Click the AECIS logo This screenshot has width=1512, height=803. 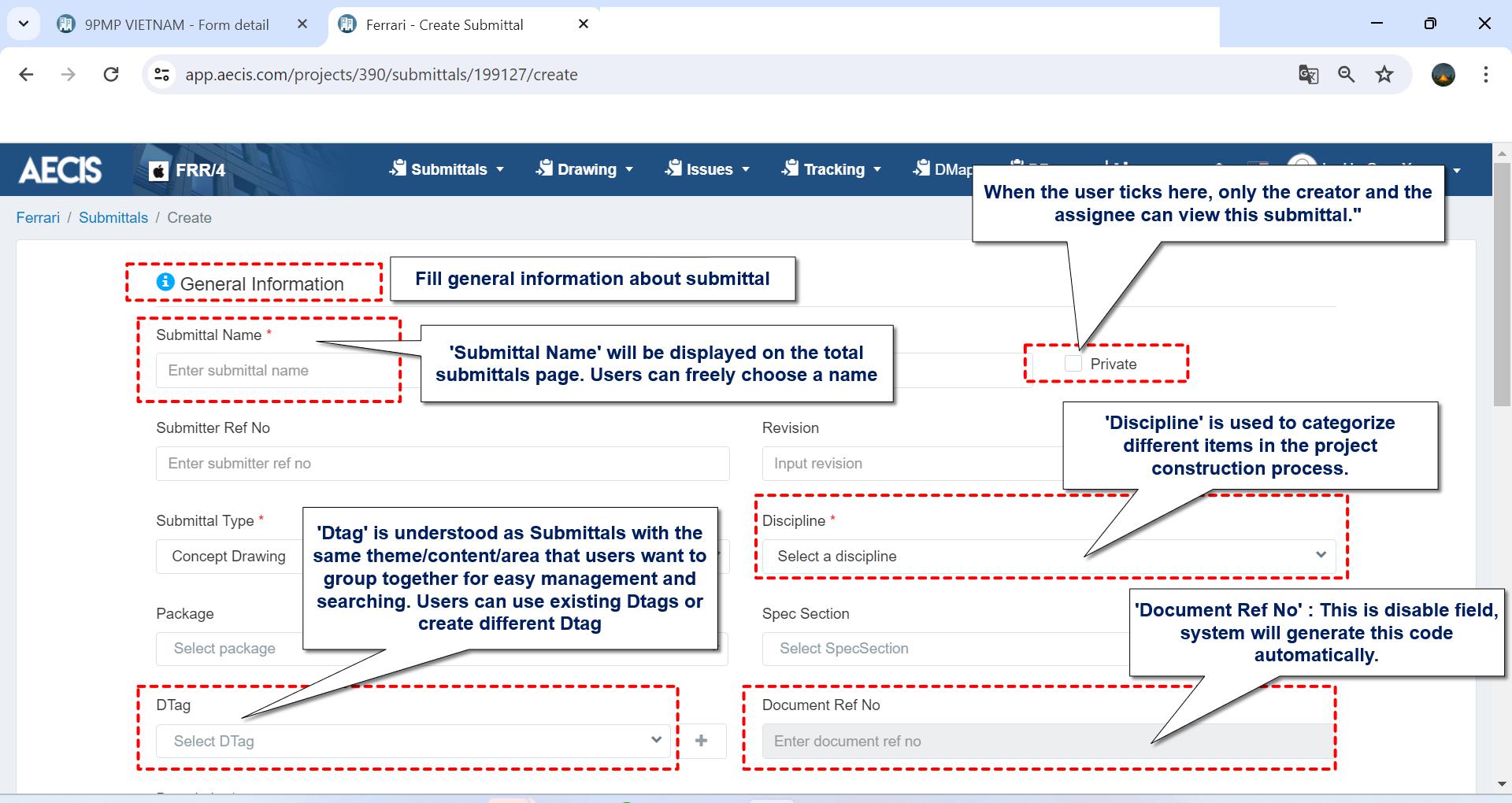coord(60,169)
